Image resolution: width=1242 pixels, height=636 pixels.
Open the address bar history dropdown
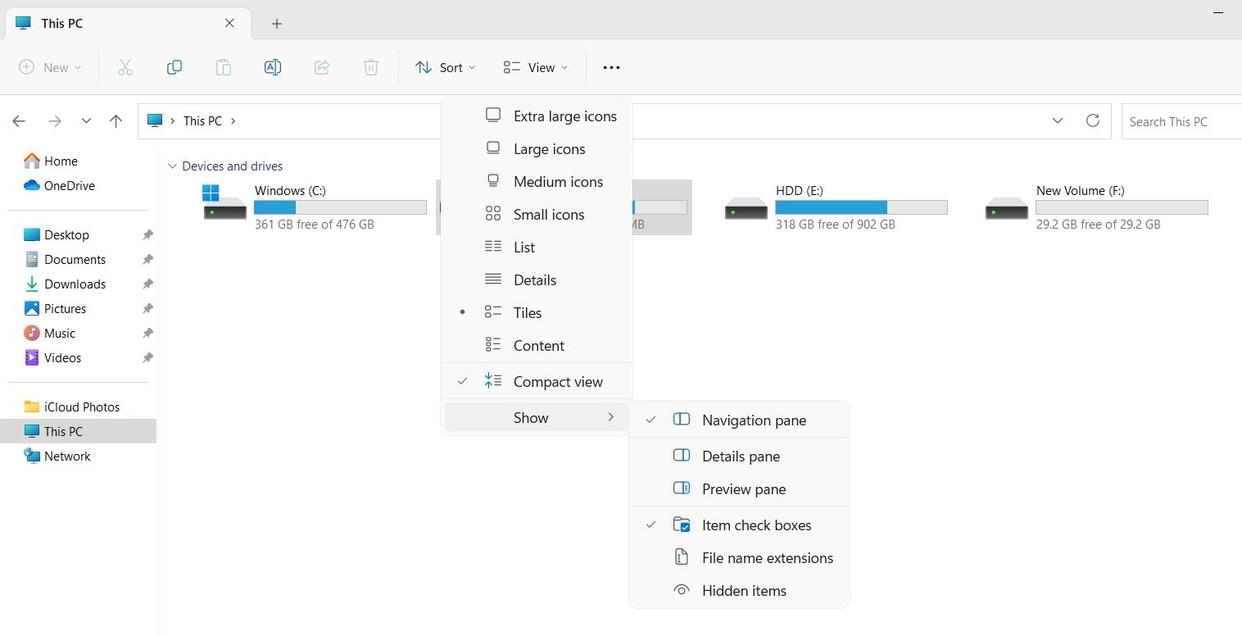click(1056, 120)
